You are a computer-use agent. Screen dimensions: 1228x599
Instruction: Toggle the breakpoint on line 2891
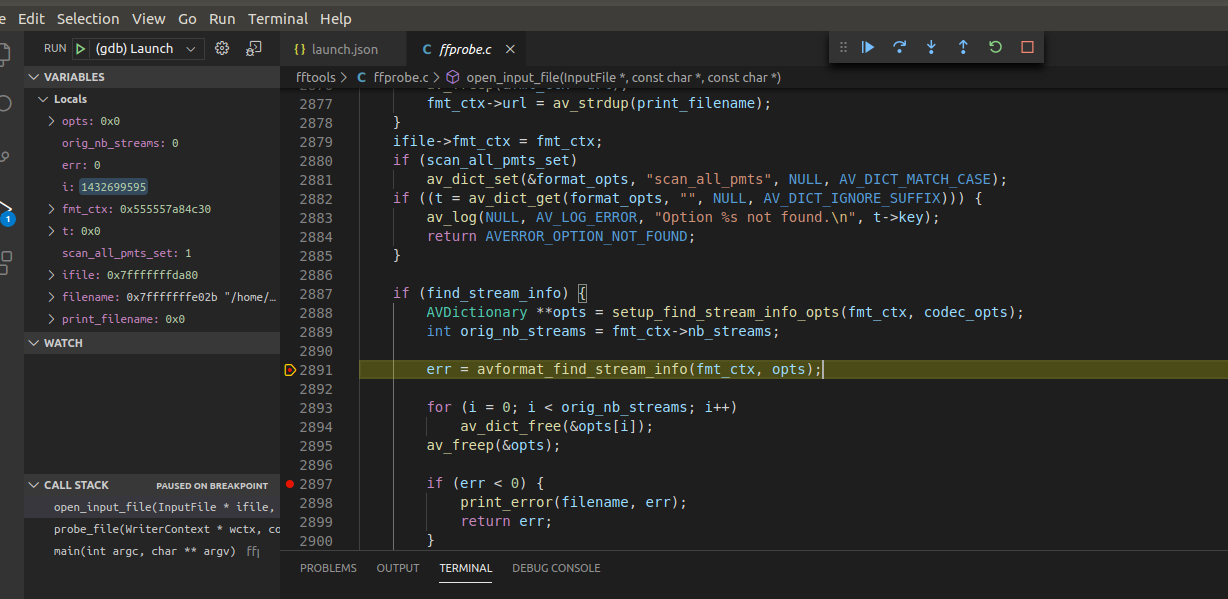pos(290,370)
